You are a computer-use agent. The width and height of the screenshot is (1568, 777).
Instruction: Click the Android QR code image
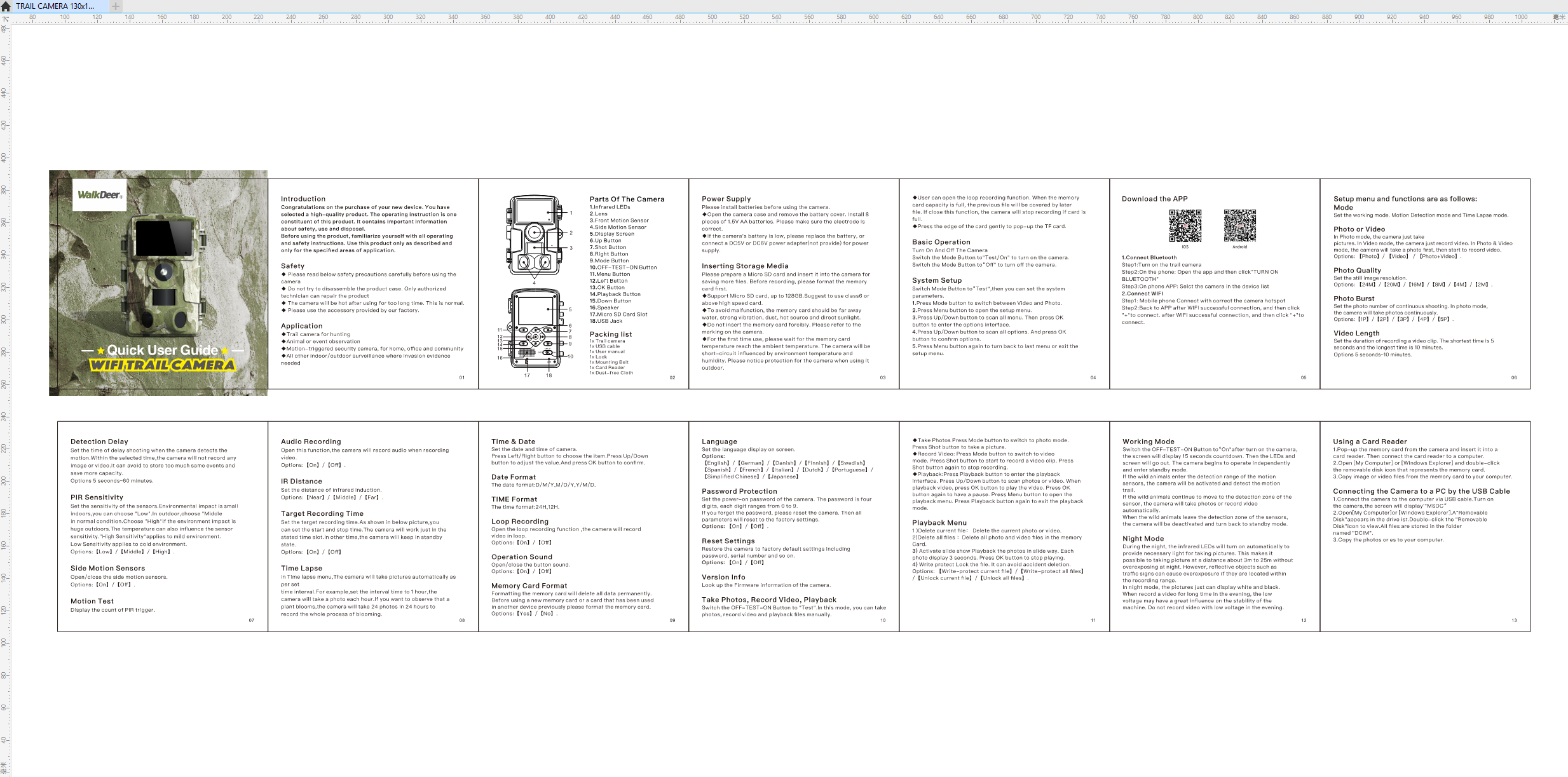[1239, 226]
